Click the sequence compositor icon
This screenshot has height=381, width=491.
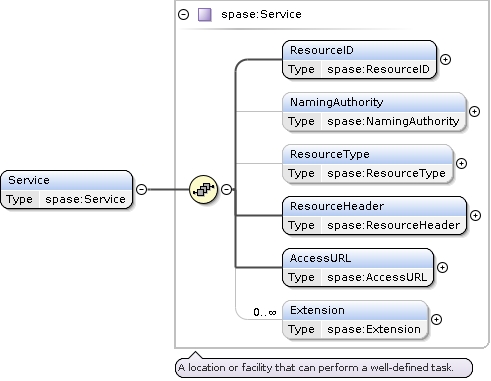coord(203,189)
